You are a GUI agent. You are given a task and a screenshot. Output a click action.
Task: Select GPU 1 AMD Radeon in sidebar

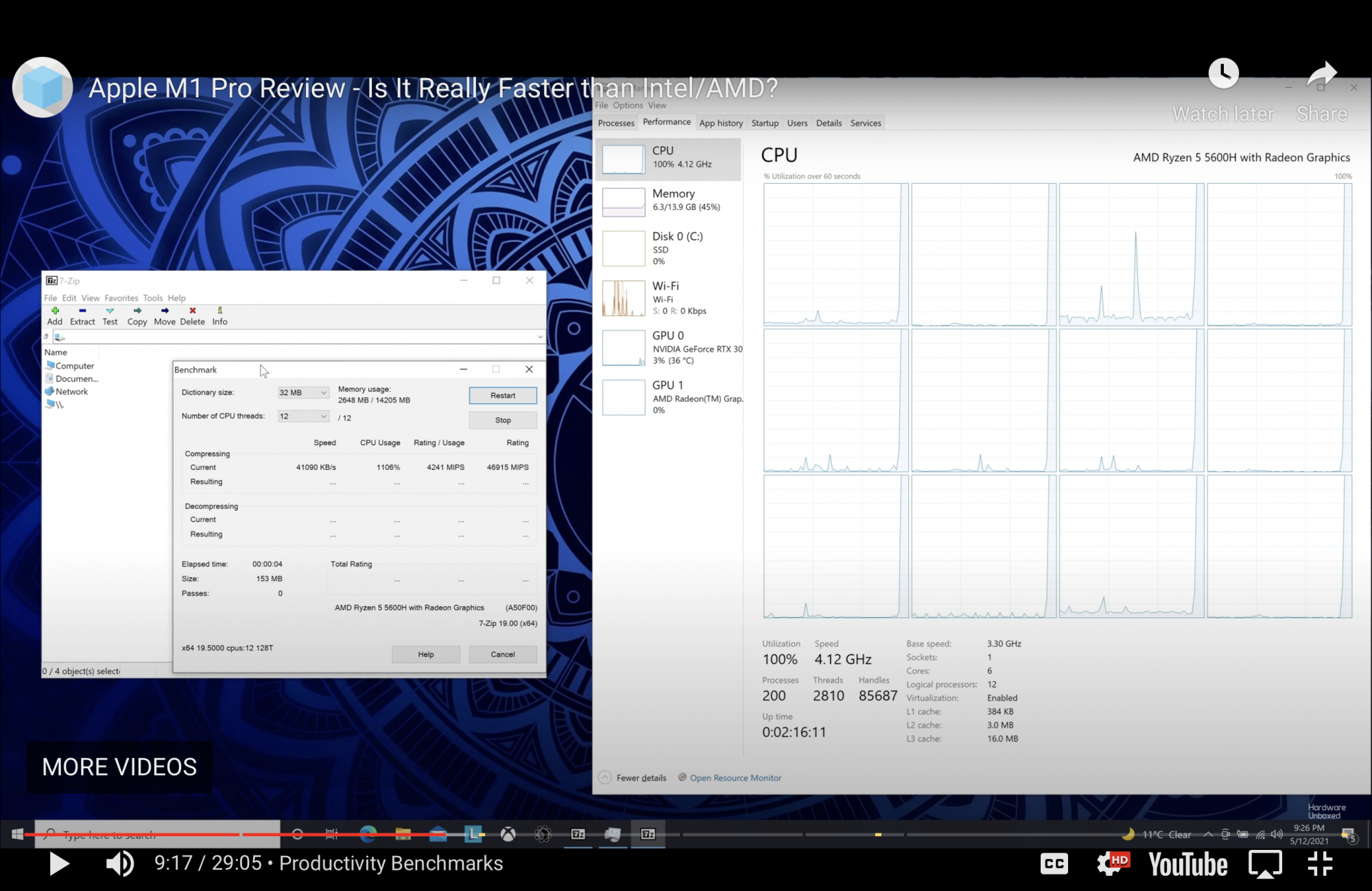tap(669, 397)
